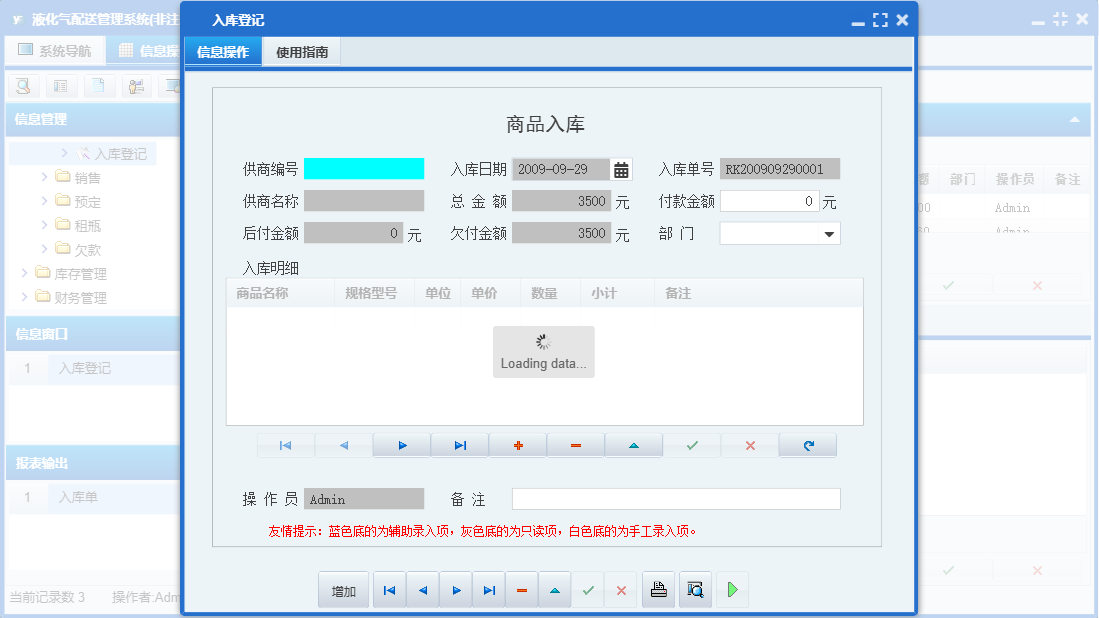Refresh the 入库明细 grid with the refresh icon
The image size is (1099, 618).
(x=807, y=445)
